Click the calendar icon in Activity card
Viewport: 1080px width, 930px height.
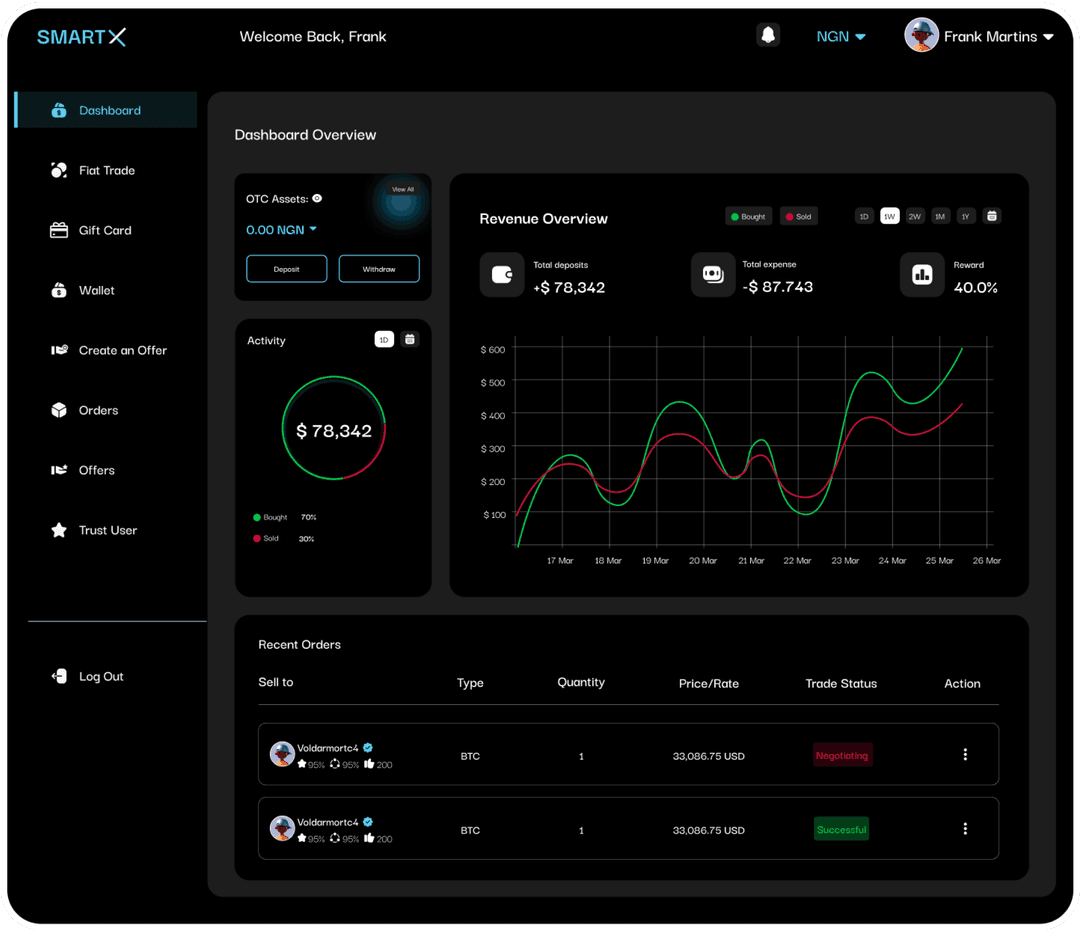409,340
